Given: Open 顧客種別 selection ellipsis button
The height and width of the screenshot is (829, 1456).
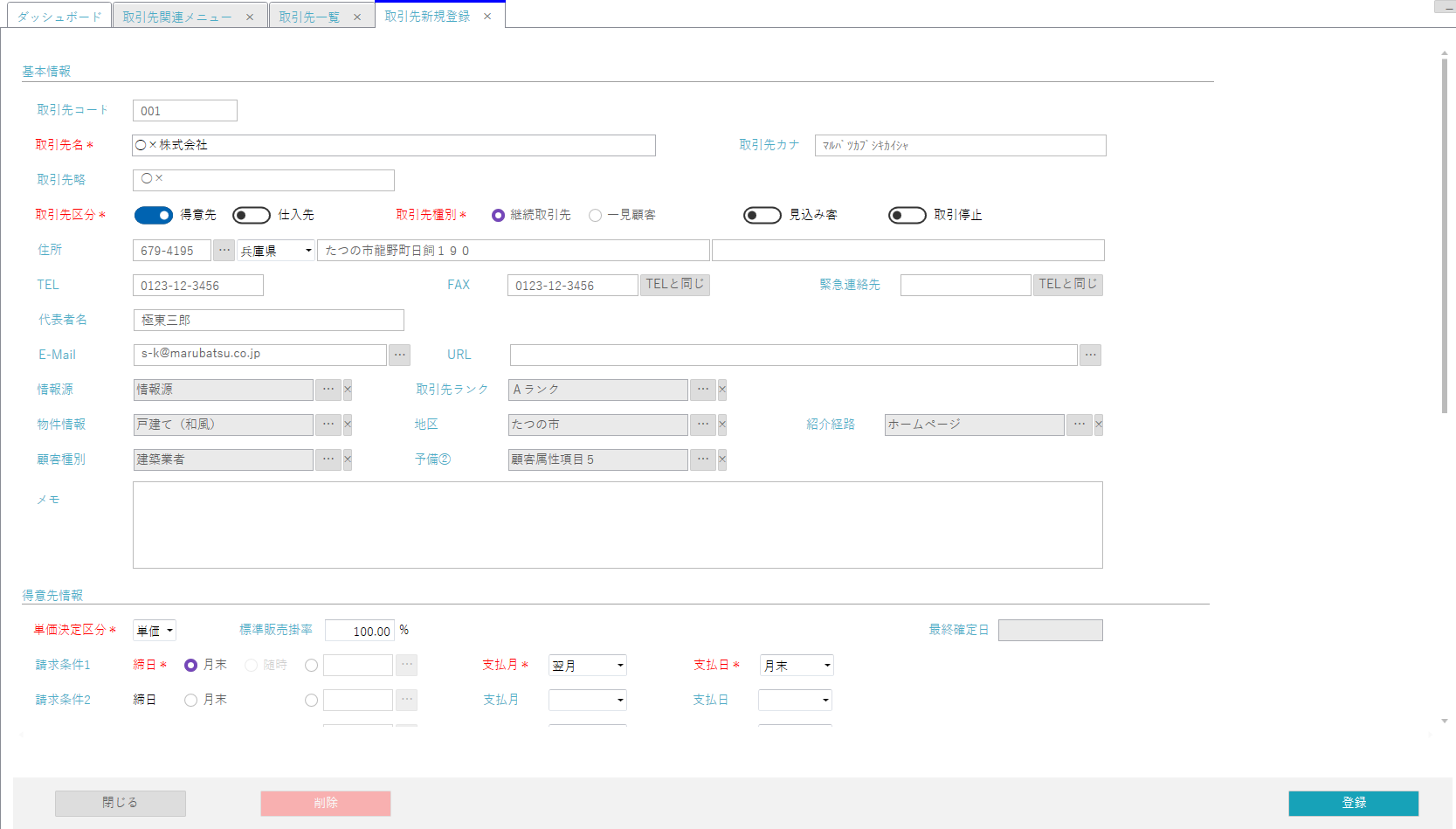Looking at the screenshot, I should click(328, 459).
